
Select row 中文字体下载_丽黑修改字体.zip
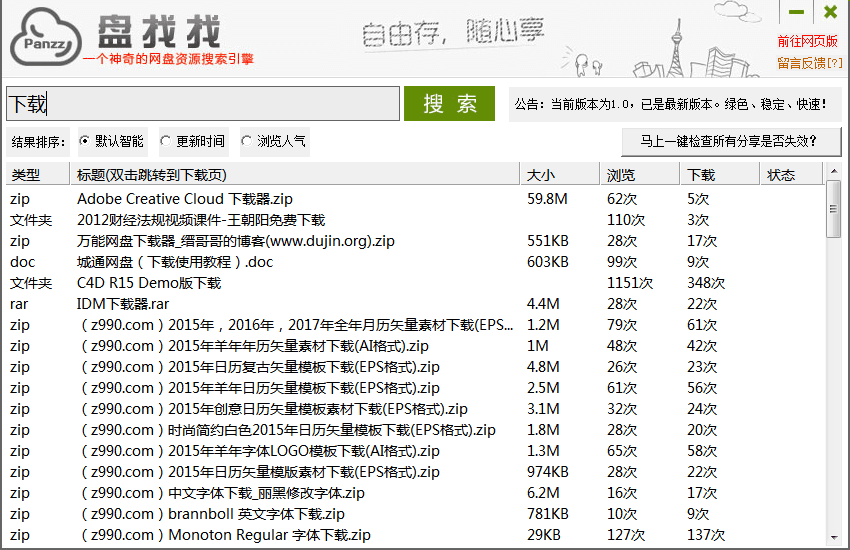coord(415,493)
